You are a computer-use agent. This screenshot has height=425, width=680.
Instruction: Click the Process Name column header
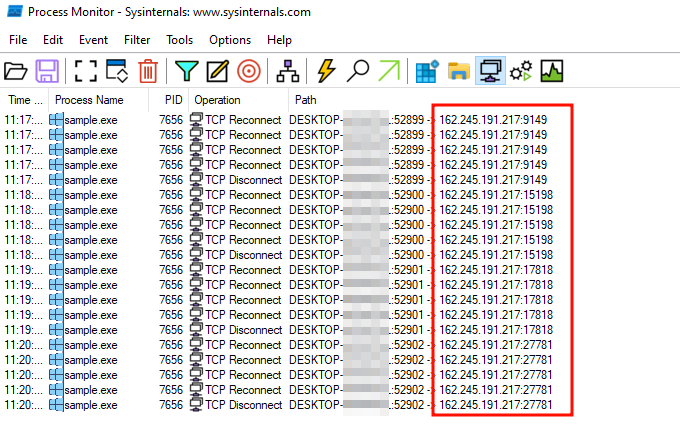point(90,100)
